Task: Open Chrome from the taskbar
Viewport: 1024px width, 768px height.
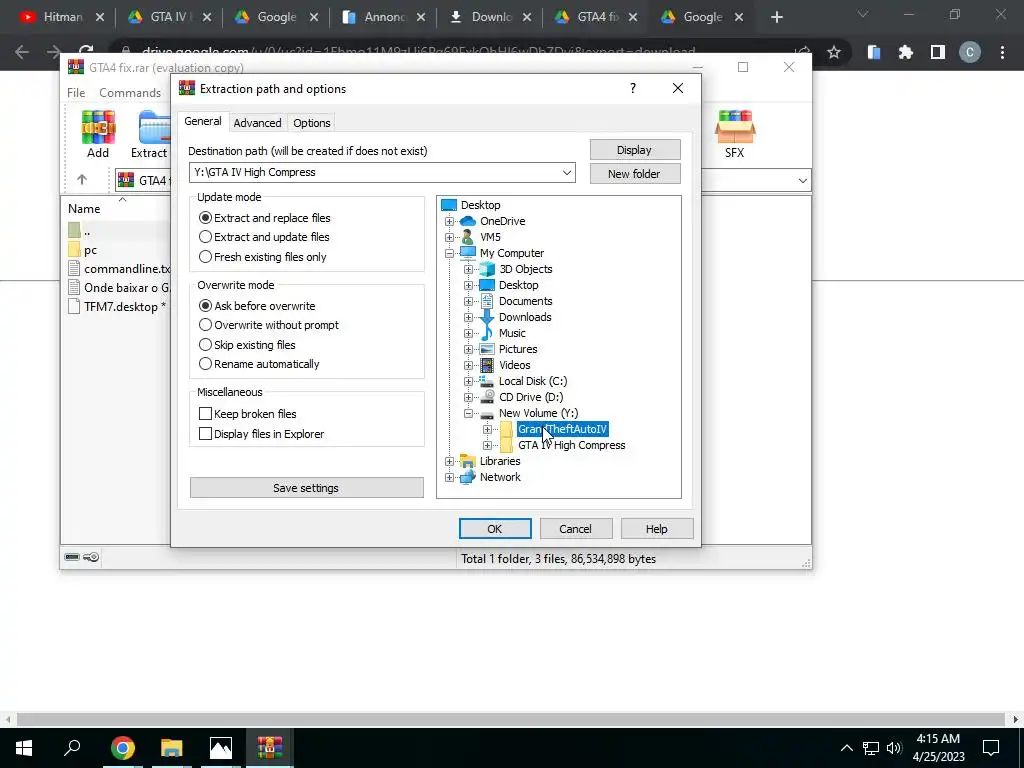Action: pos(123,747)
